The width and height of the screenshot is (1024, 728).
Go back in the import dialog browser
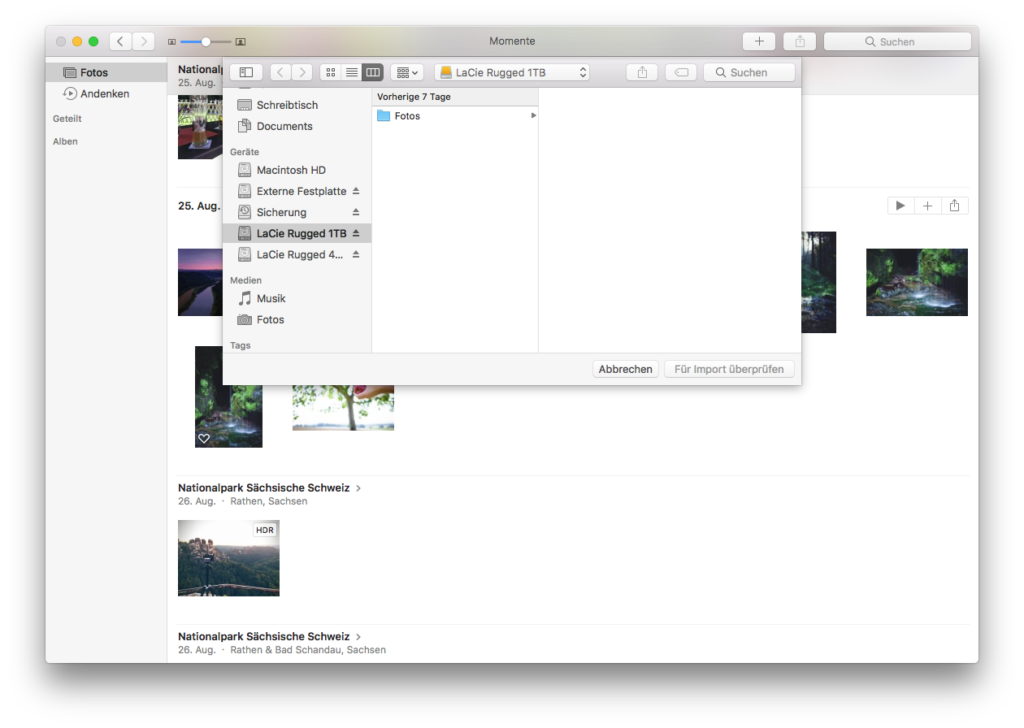click(280, 72)
